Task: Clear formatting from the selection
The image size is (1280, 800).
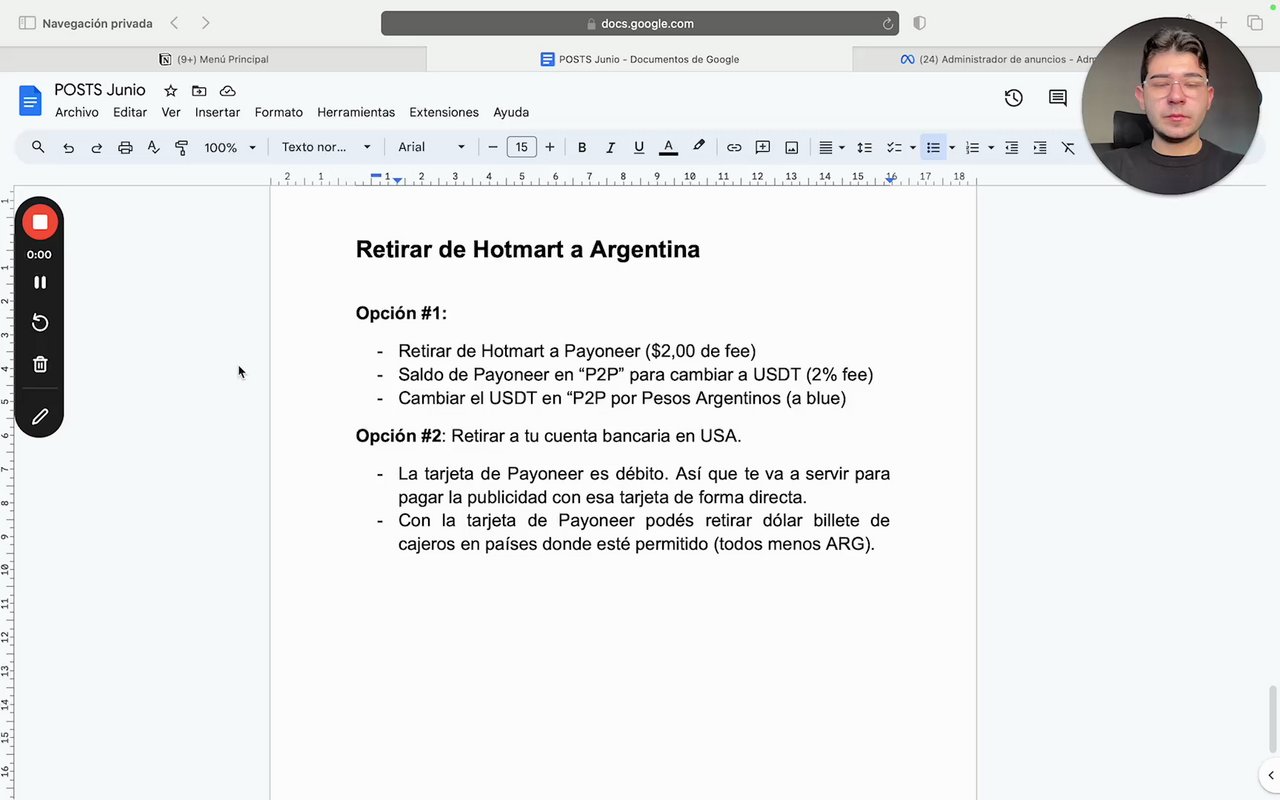Action: click(1068, 147)
